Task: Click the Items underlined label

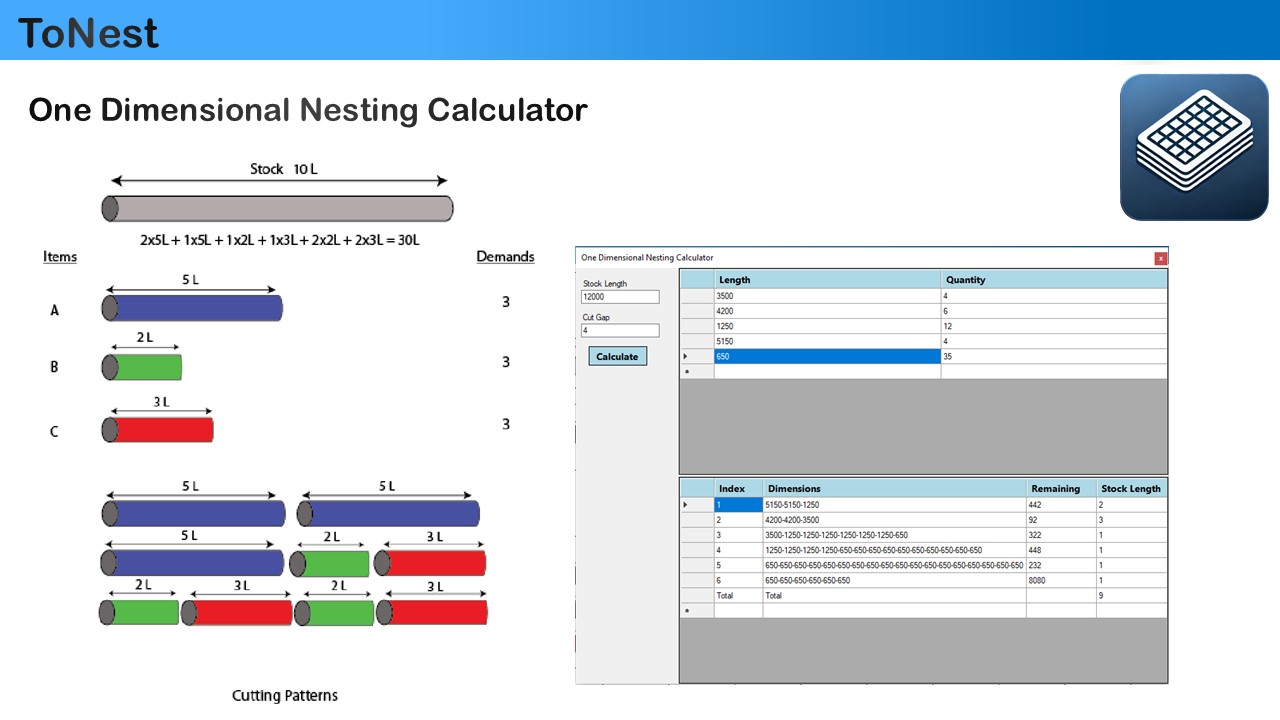Action: click(x=60, y=257)
